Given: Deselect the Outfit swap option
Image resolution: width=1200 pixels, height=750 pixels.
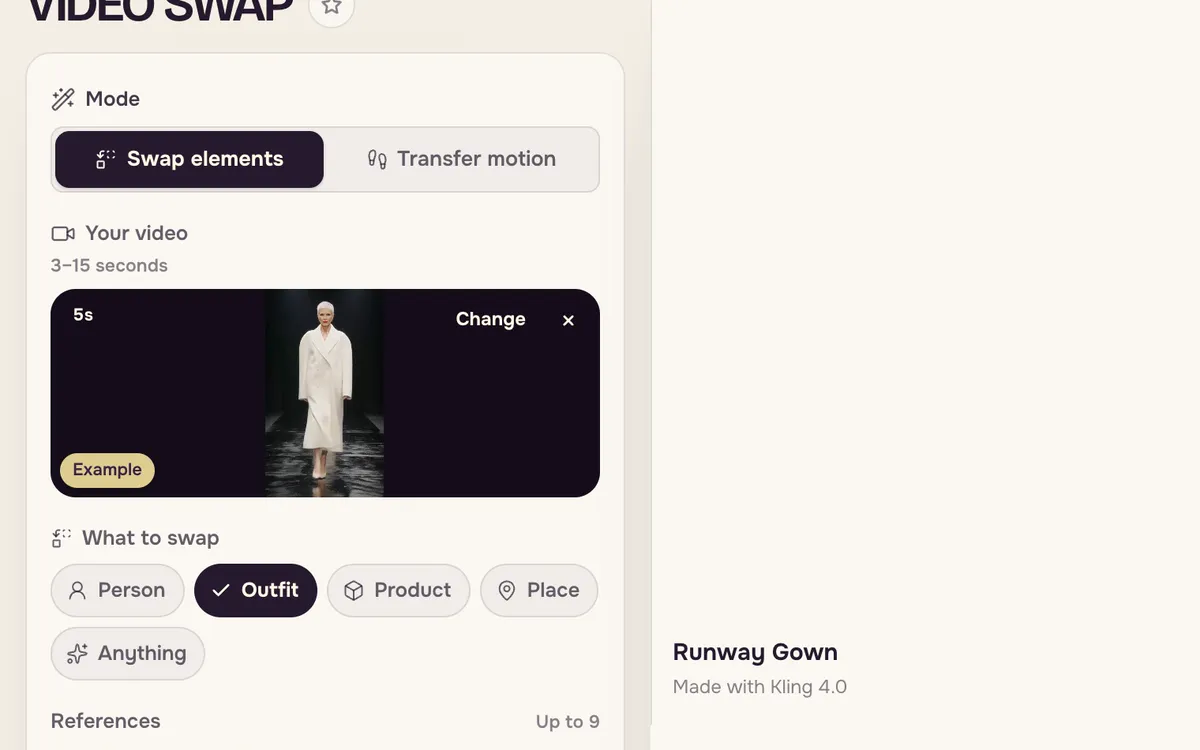Looking at the screenshot, I should [255, 590].
